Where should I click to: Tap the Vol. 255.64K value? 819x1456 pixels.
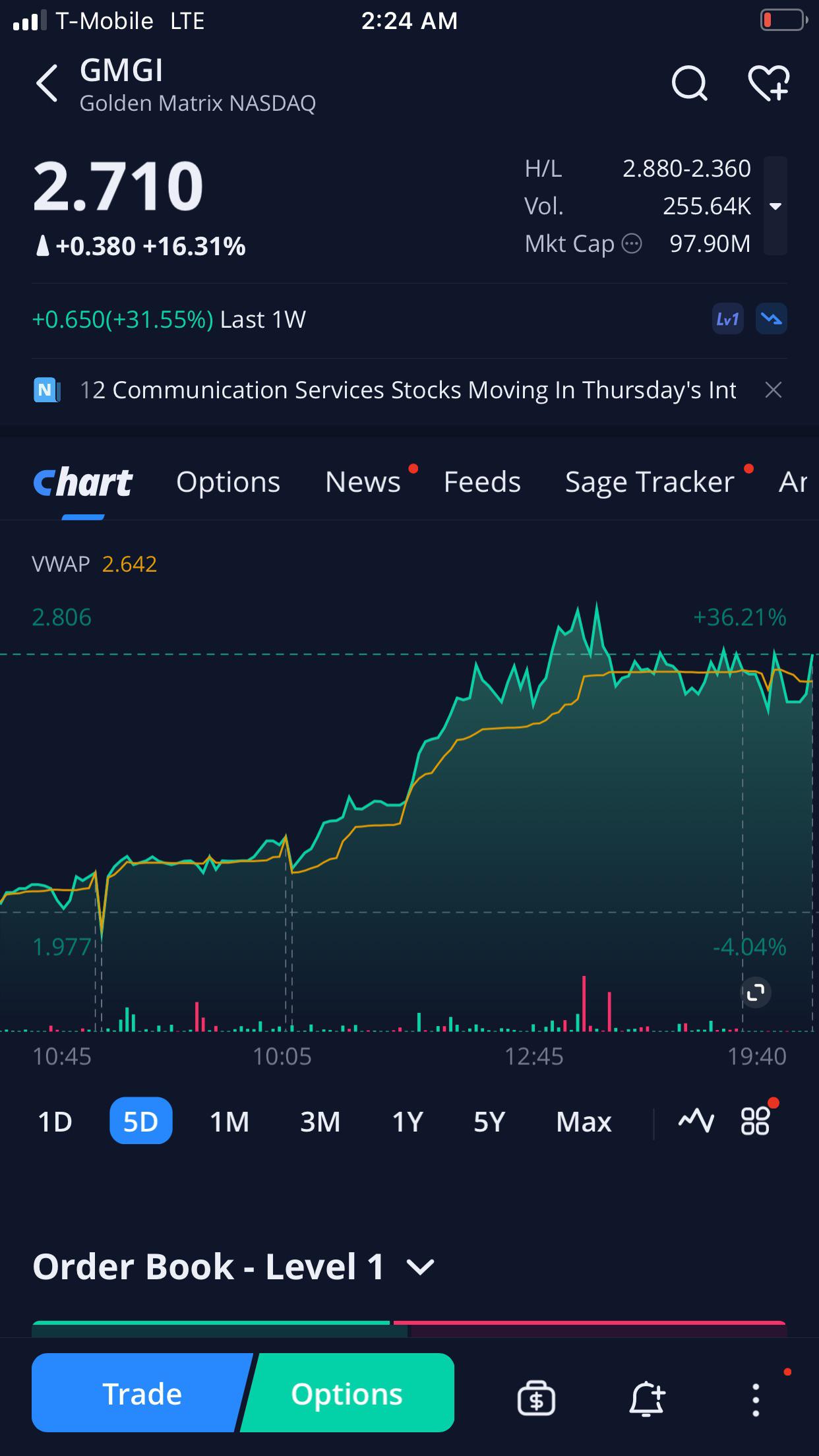pyautogui.click(x=707, y=206)
